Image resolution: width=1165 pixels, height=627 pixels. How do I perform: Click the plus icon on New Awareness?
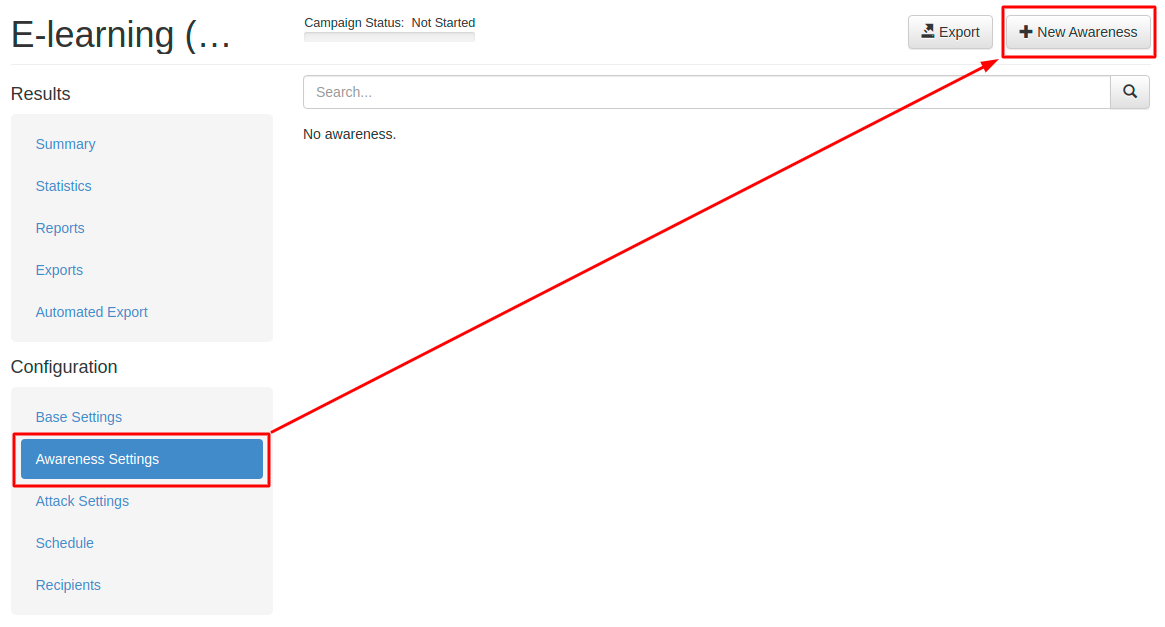coord(1025,32)
